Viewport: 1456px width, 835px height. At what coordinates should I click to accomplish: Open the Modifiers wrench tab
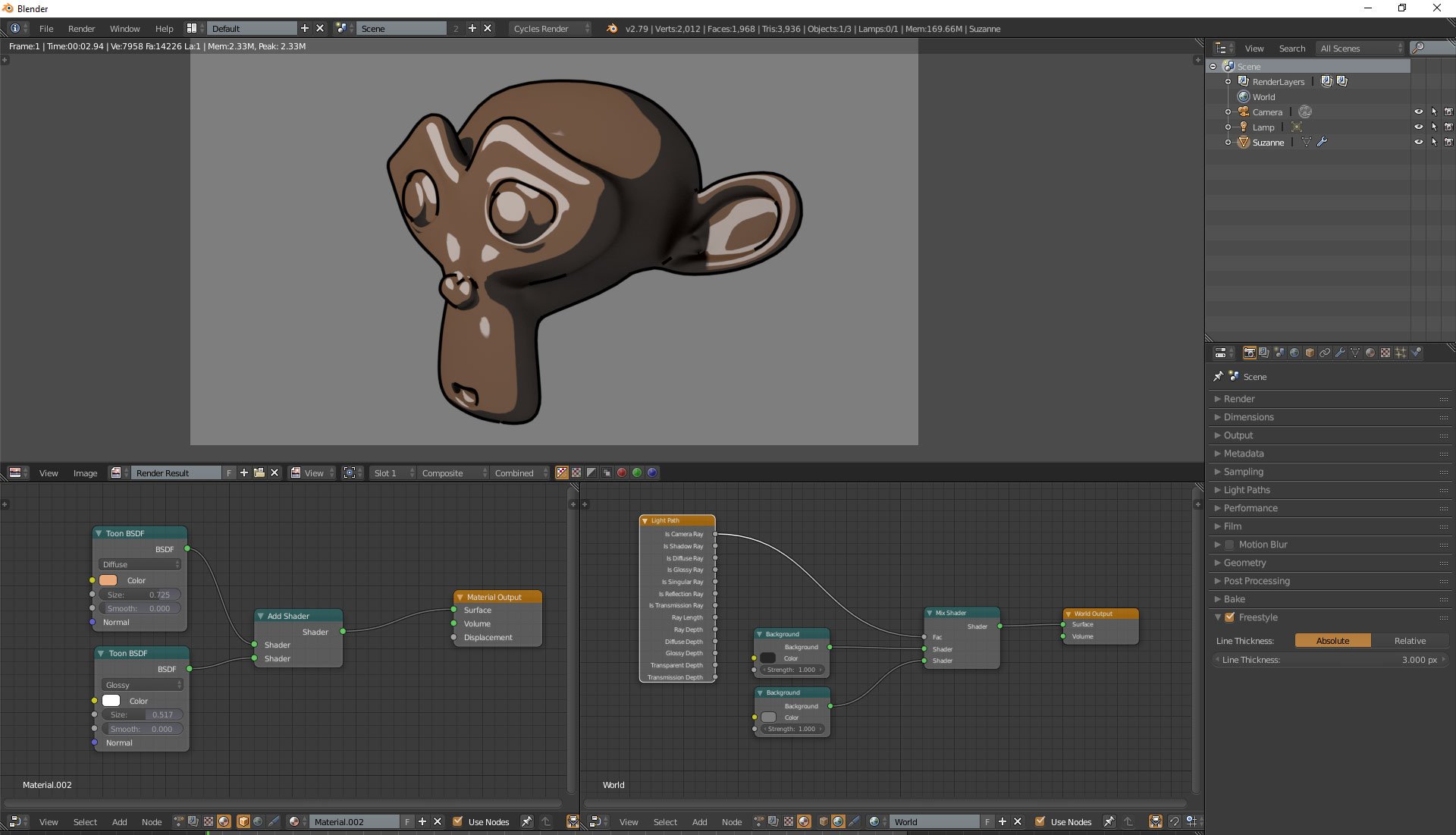pos(1340,353)
